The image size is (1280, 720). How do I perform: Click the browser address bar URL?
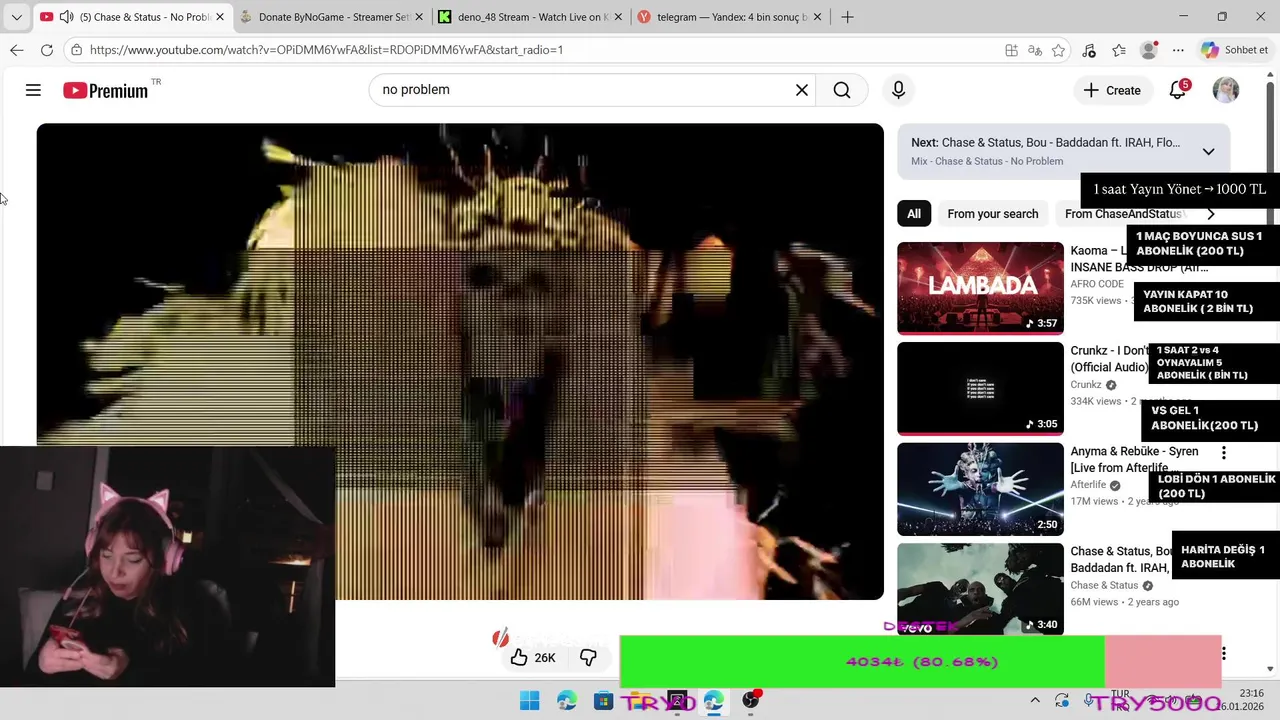(326, 50)
